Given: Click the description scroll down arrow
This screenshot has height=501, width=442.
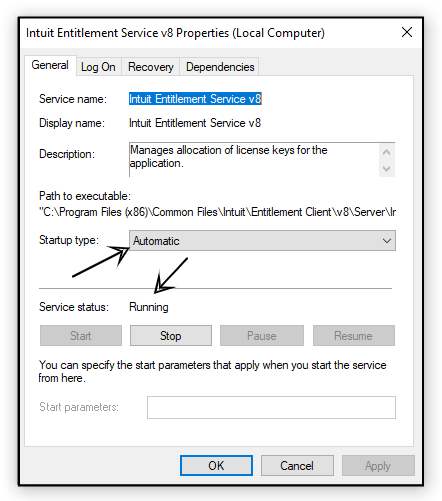Looking at the screenshot, I should coord(387,169).
